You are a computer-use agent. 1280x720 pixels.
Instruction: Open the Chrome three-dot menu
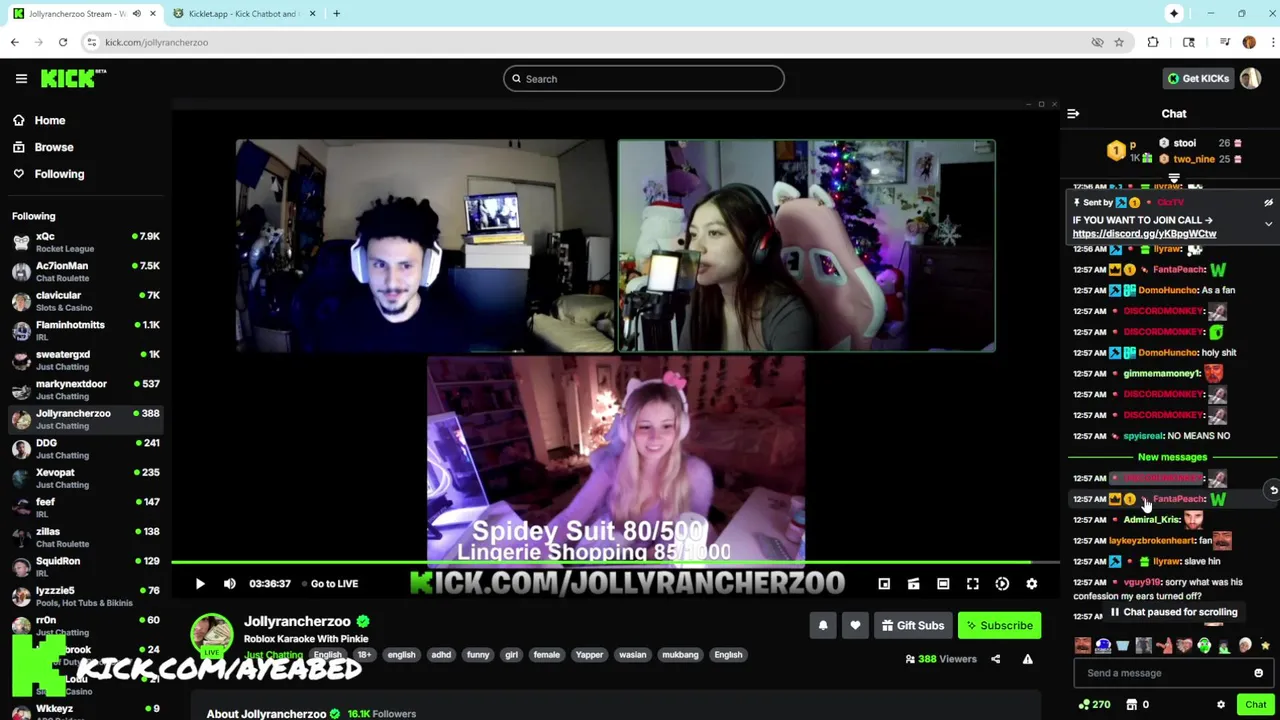click(x=1272, y=42)
